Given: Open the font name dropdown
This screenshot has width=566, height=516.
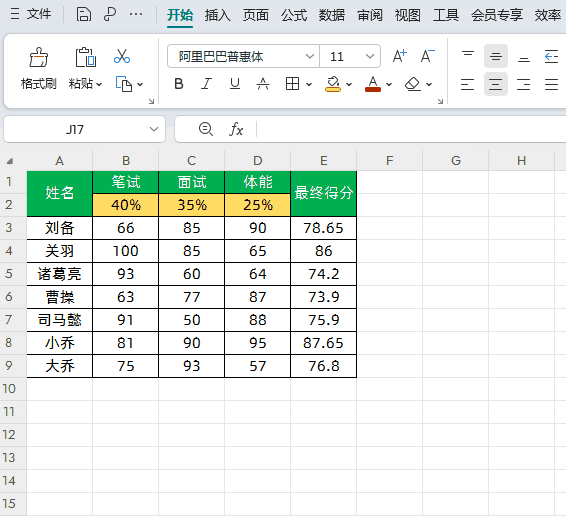Looking at the screenshot, I should click(x=310, y=56).
